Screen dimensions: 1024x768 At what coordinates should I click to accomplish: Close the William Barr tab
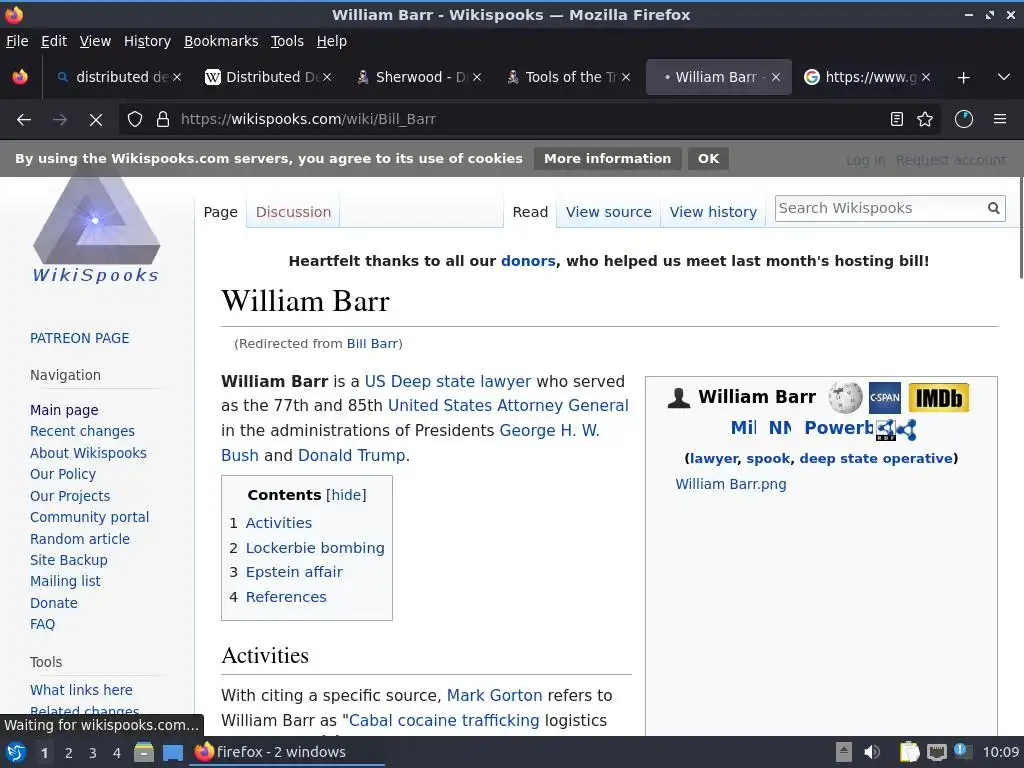pyautogui.click(x=776, y=77)
